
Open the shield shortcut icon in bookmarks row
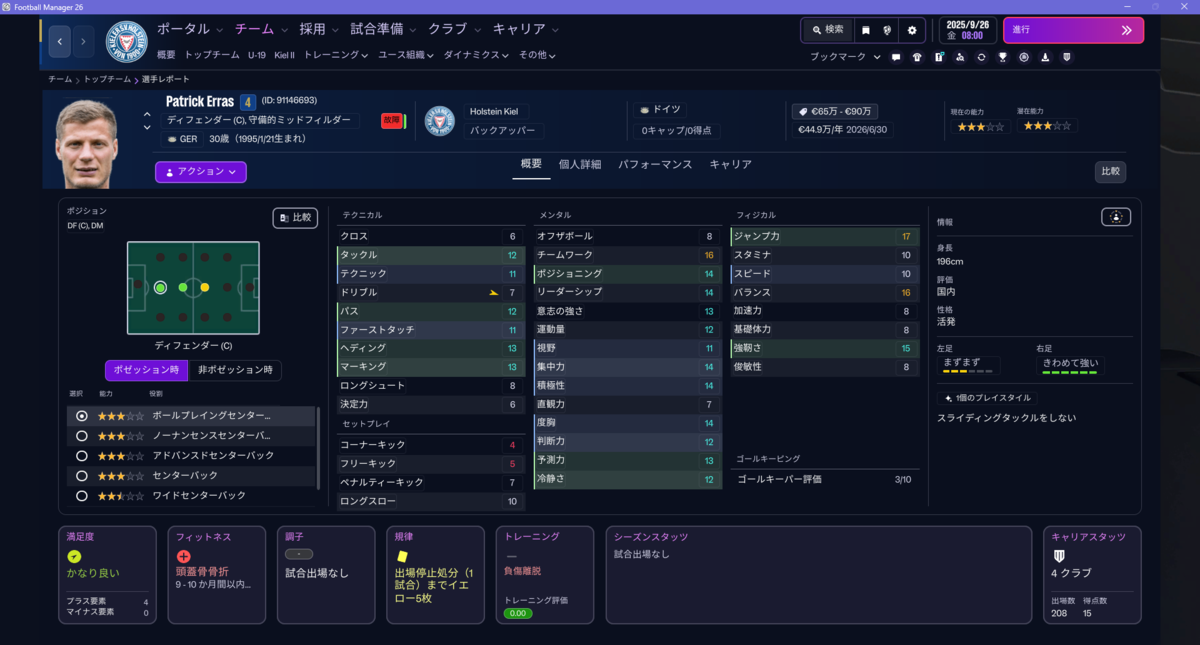click(x=1066, y=57)
